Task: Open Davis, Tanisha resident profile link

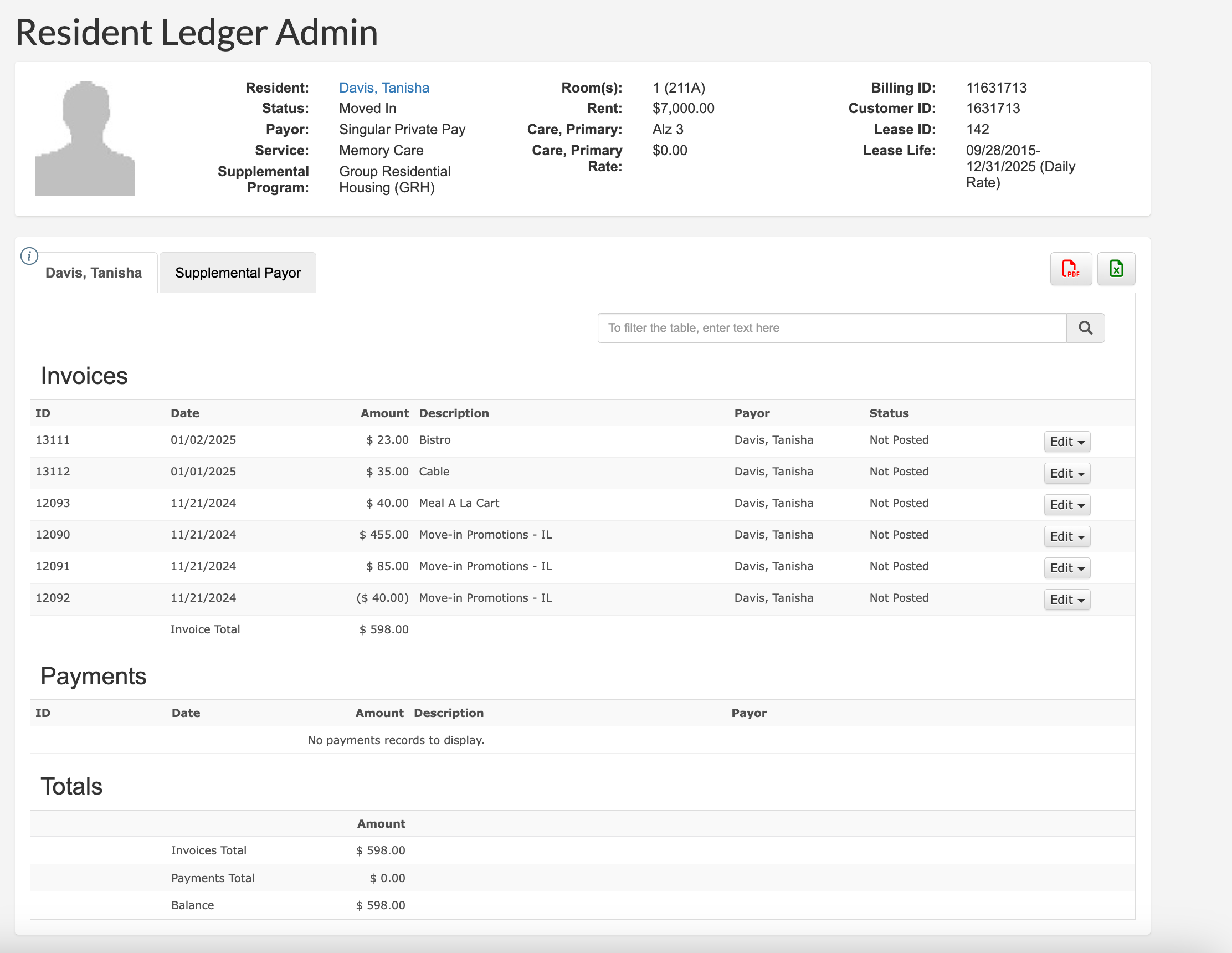Action: pyautogui.click(x=383, y=88)
